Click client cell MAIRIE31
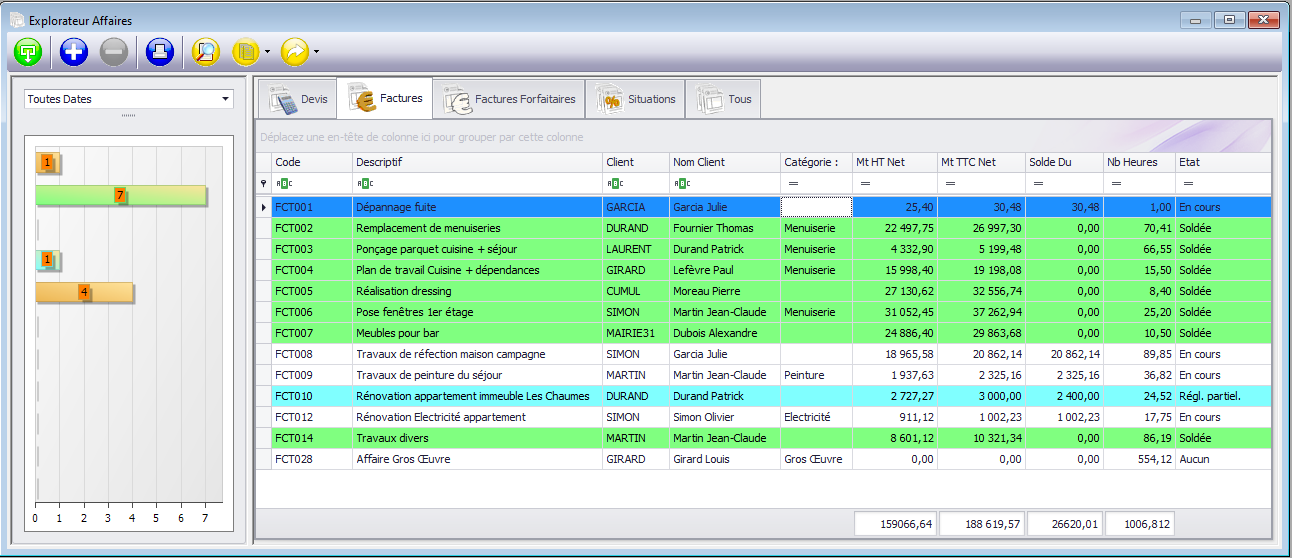The height and width of the screenshot is (558, 1292). [636, 333]
